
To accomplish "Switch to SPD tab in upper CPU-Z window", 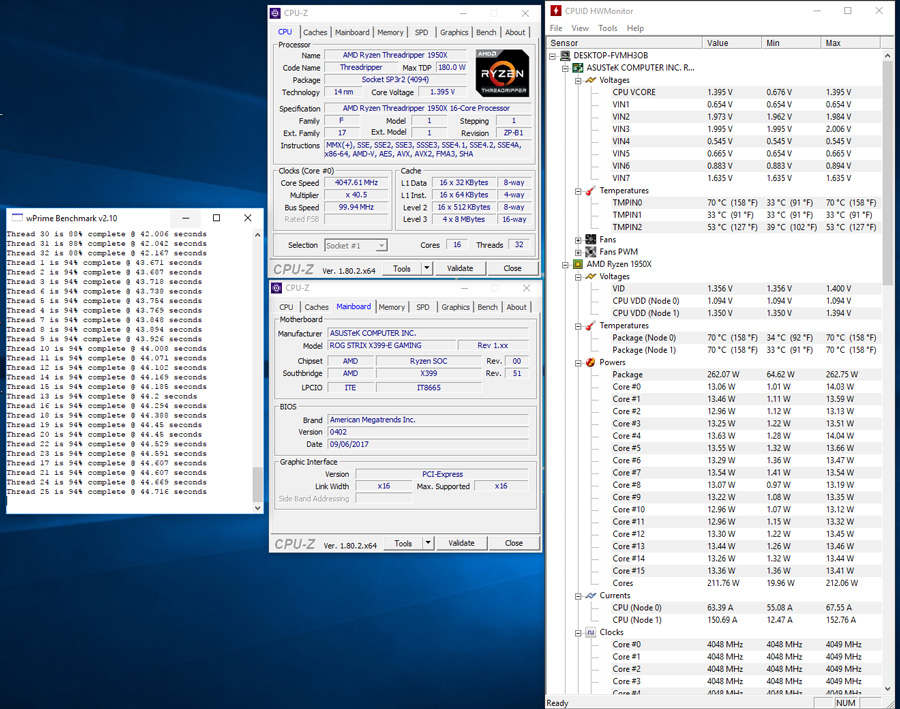I will [421, 33].
